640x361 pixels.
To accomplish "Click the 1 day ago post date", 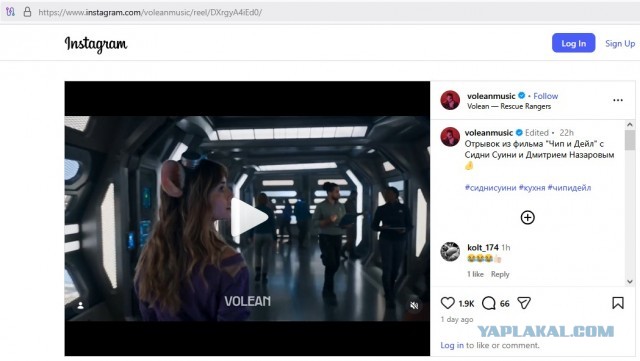I will click(x=457, y=319).
